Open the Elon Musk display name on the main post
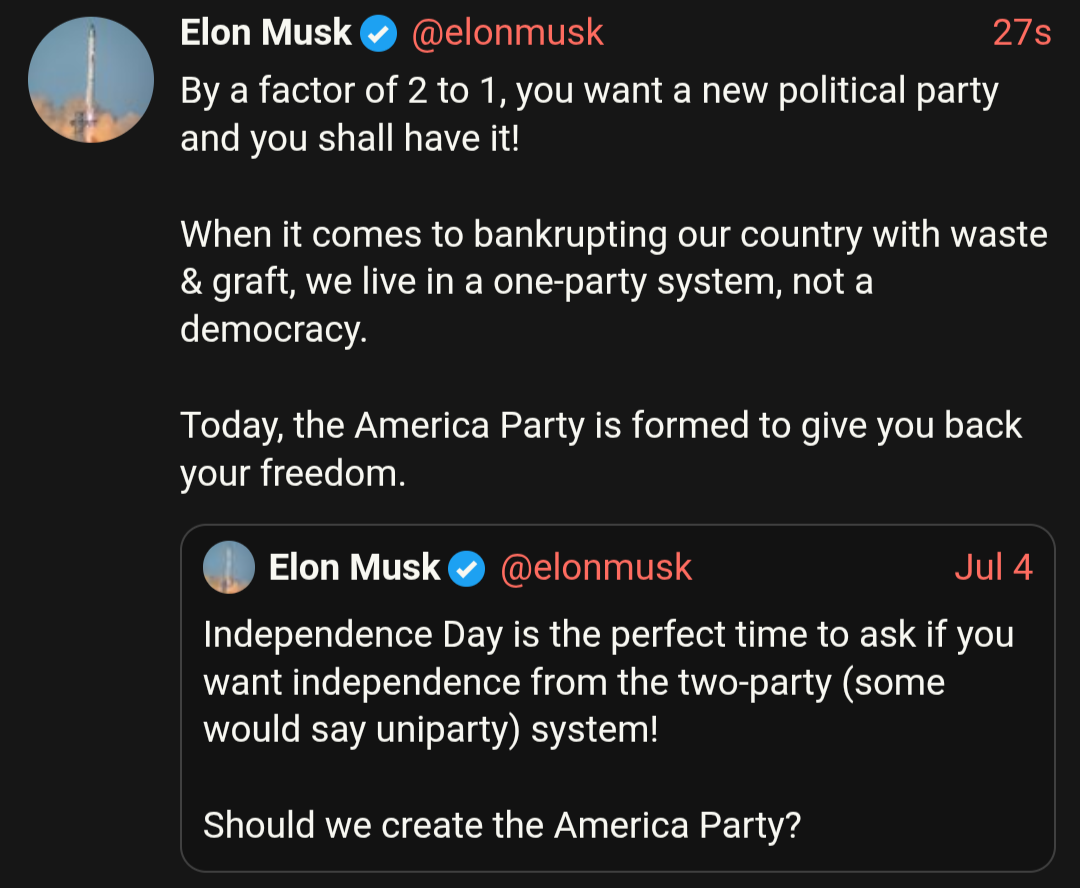Screen dimensions: 1080x888 point(266,32)
